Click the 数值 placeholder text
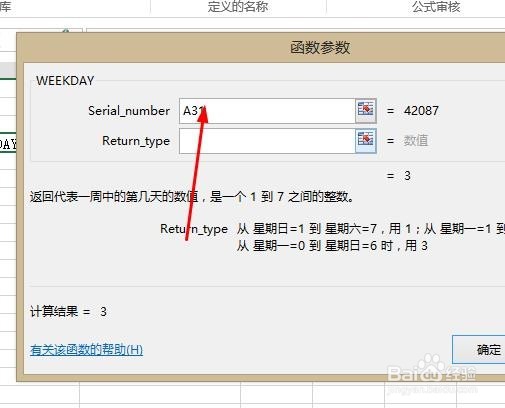 416,141
